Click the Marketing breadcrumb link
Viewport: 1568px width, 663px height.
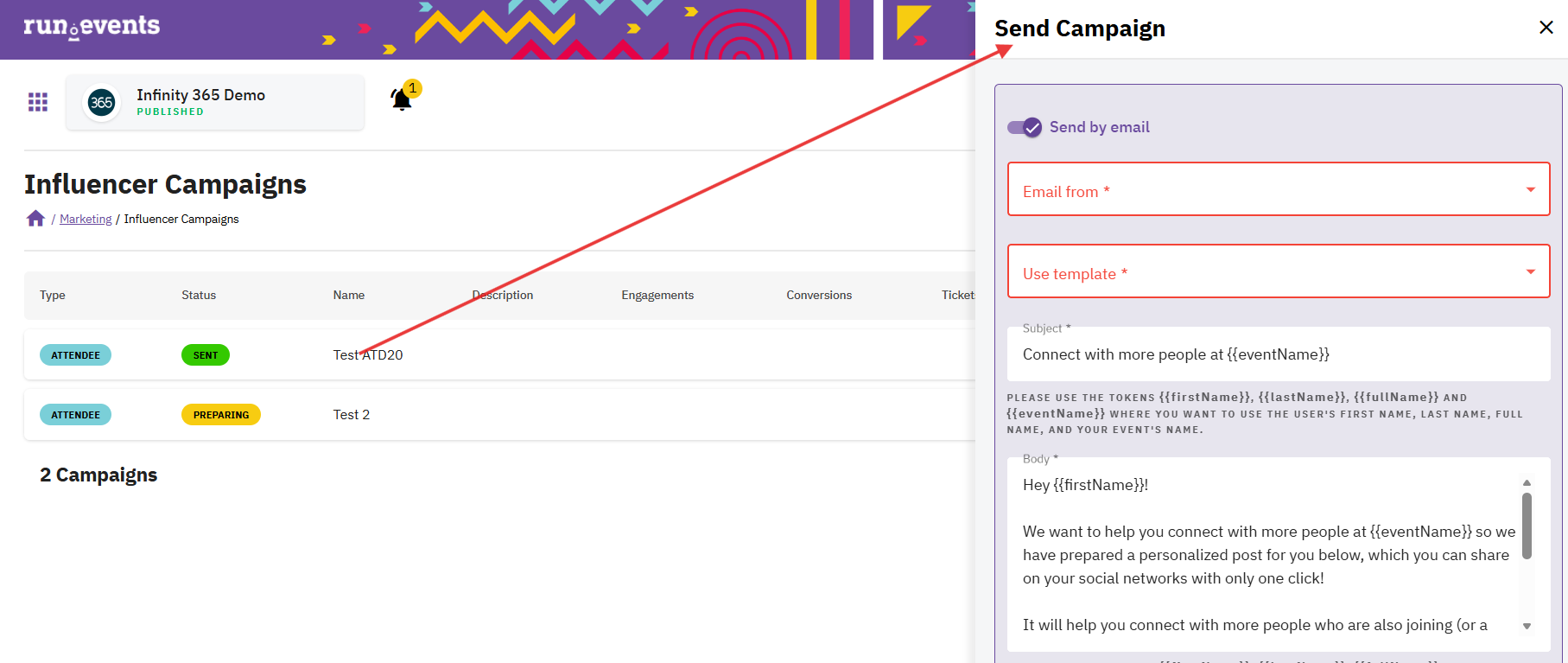click(86, 220)
